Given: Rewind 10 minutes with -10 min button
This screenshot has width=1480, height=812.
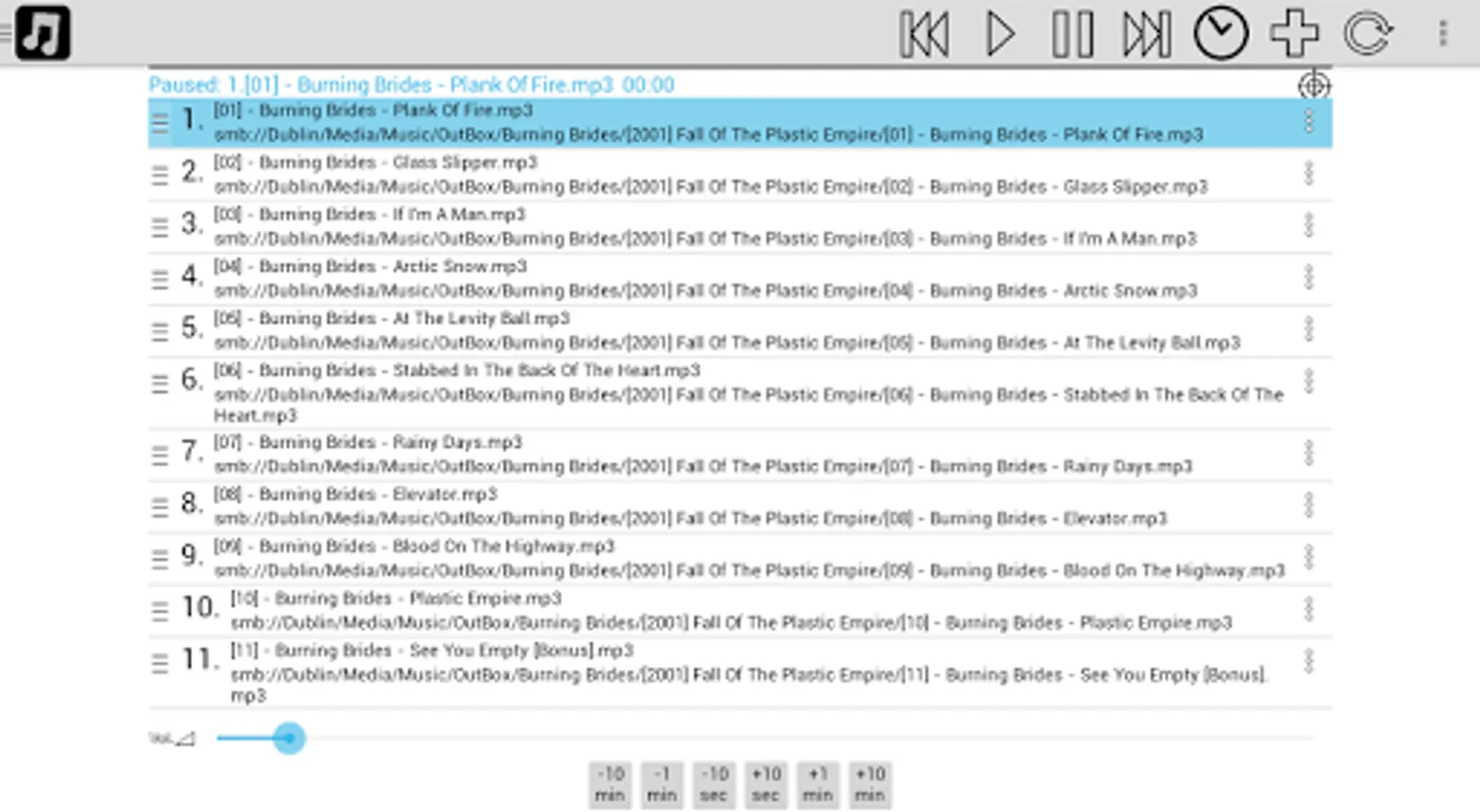Looking at the screenshot, I should pos(609,785).
